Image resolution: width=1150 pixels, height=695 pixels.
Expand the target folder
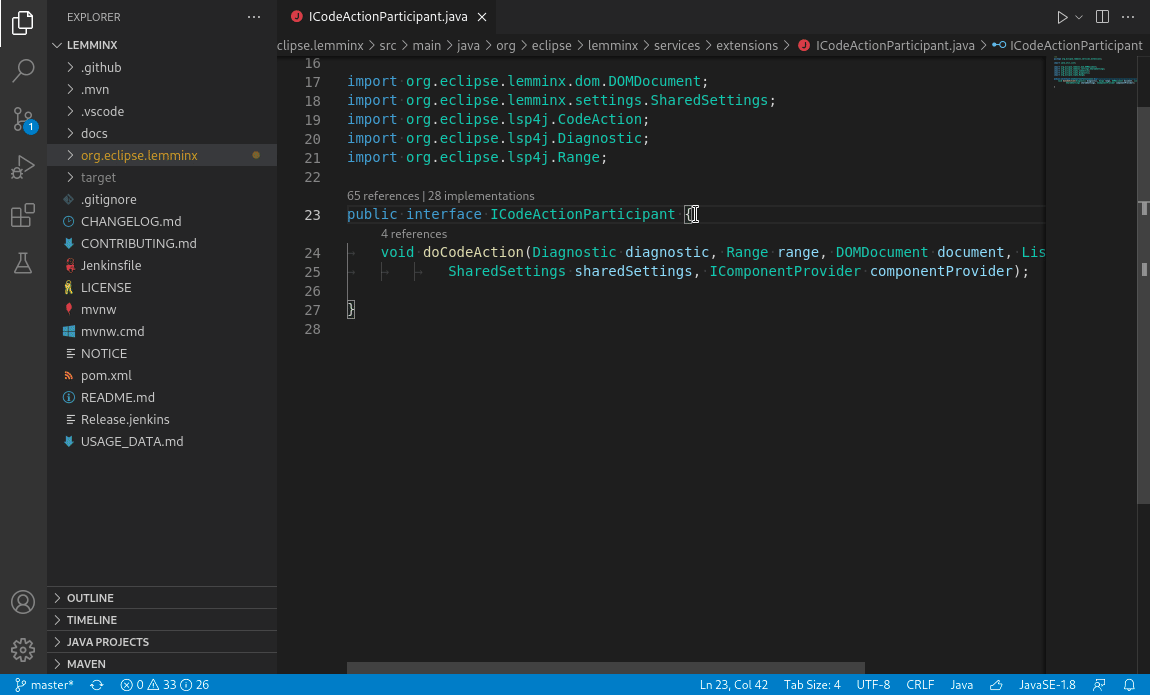tap(70, 177)
